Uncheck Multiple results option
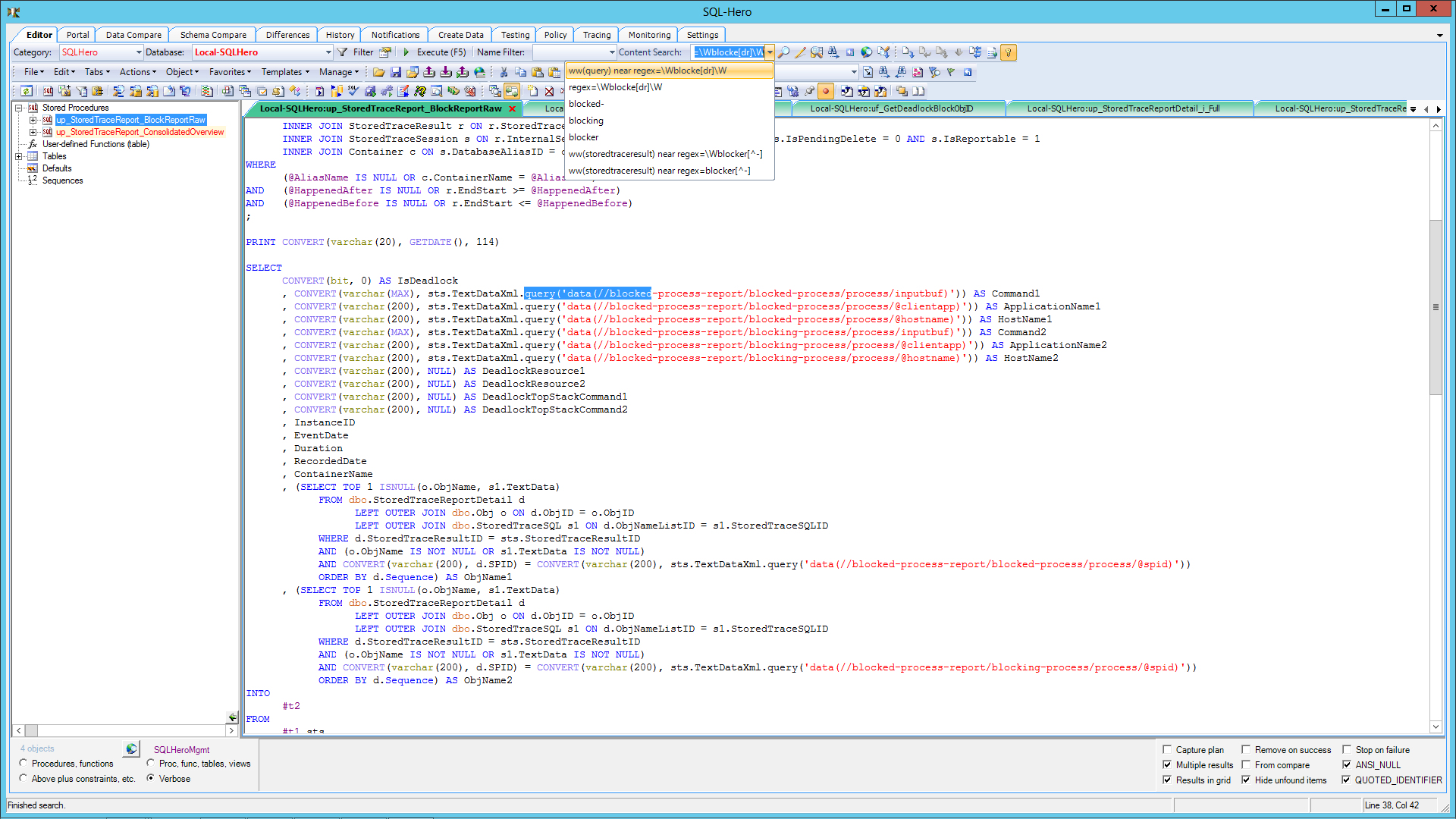This screenshot has height=819, width=1456. [x=1167, y=764]
